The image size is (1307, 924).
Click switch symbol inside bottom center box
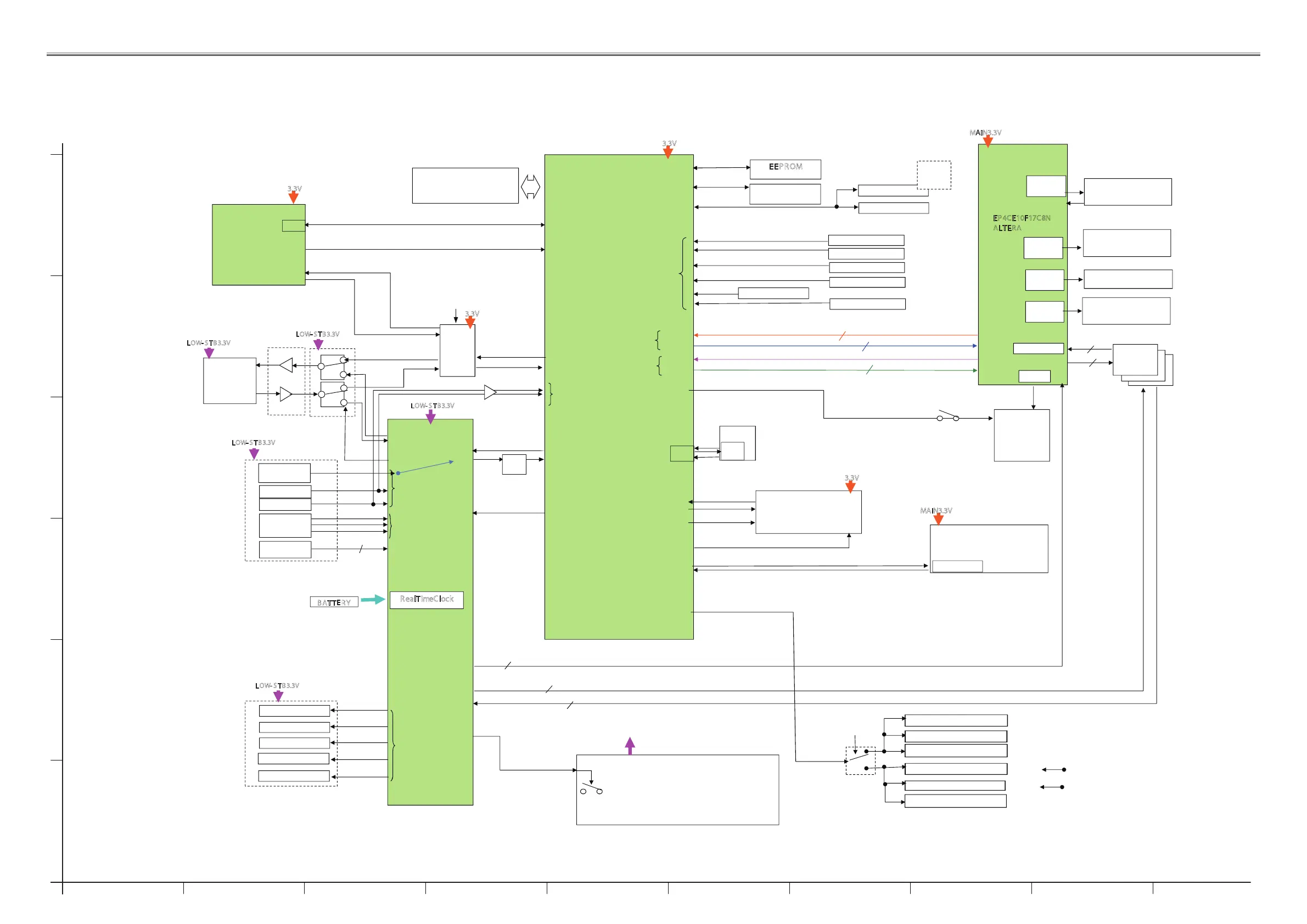[x=591, y=788]
